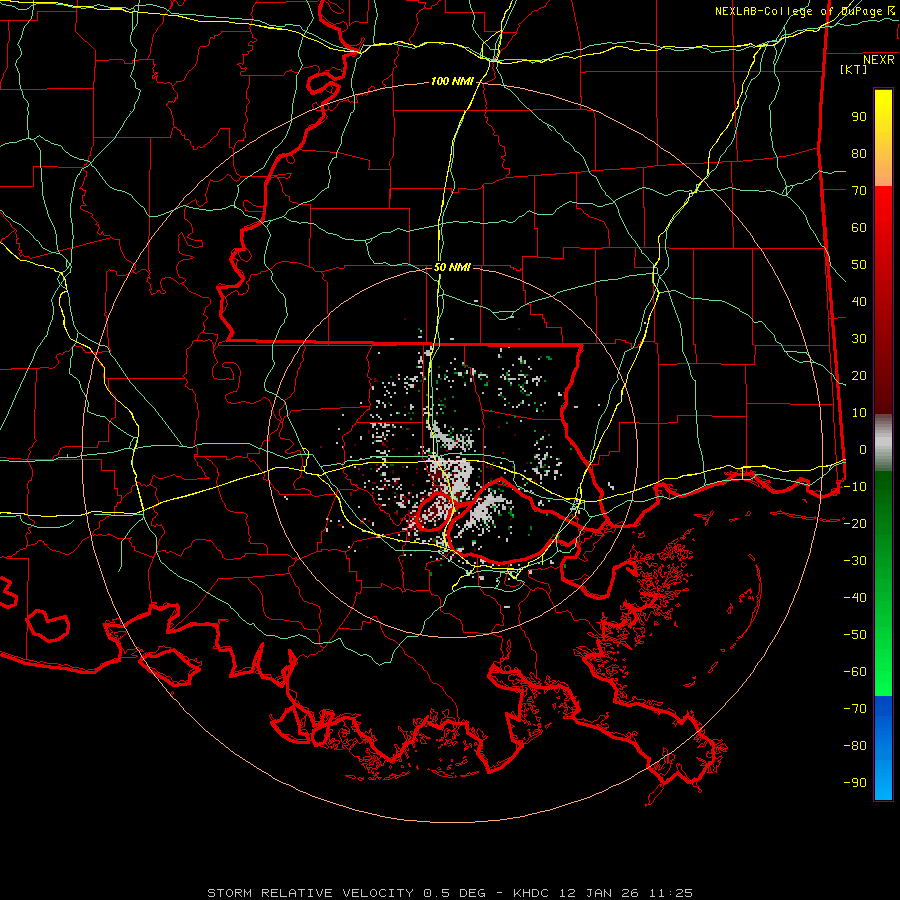
Task: Click the -10 knot scale label
Action: 855,487
